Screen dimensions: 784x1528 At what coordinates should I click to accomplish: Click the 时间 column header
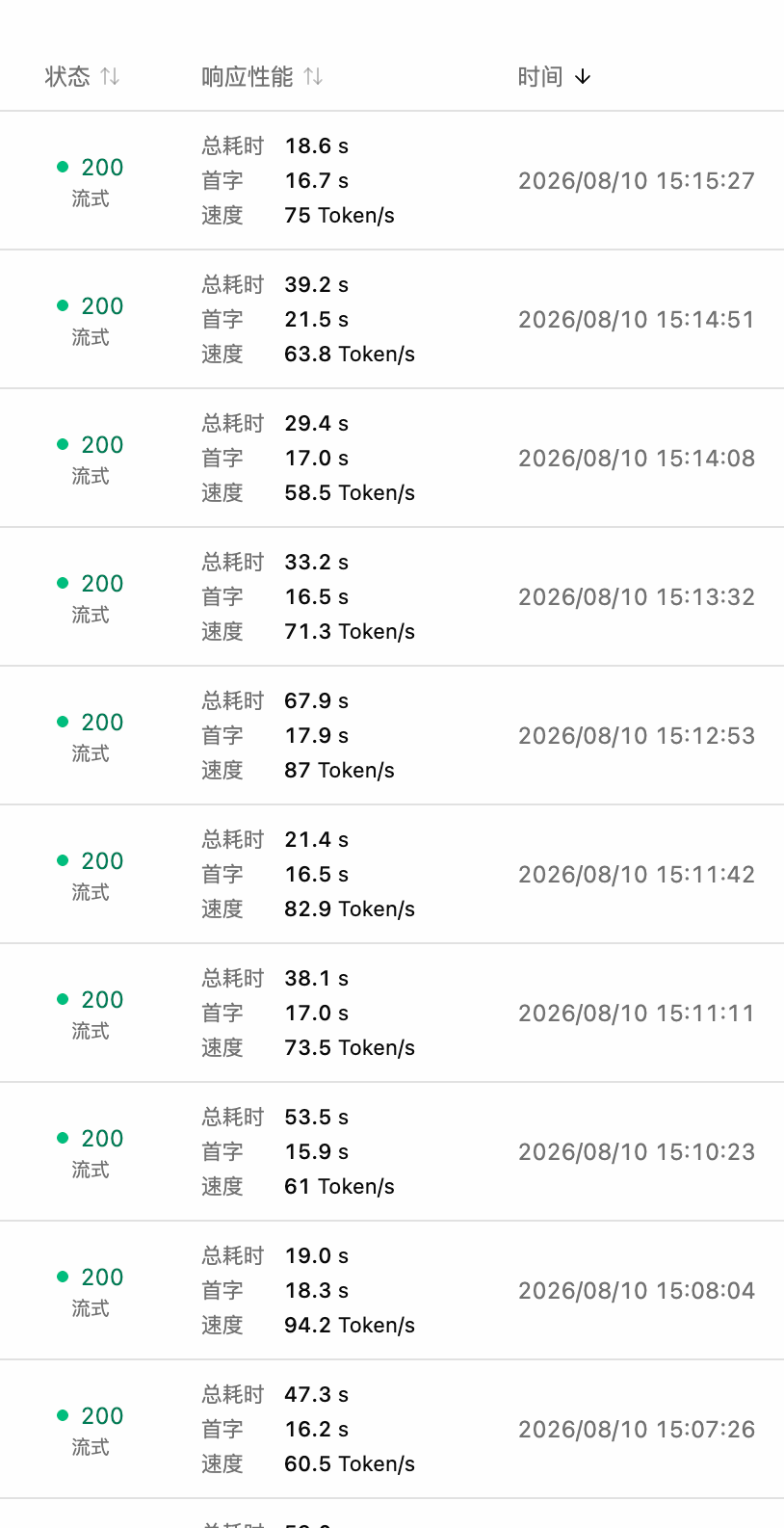(540, 76)
